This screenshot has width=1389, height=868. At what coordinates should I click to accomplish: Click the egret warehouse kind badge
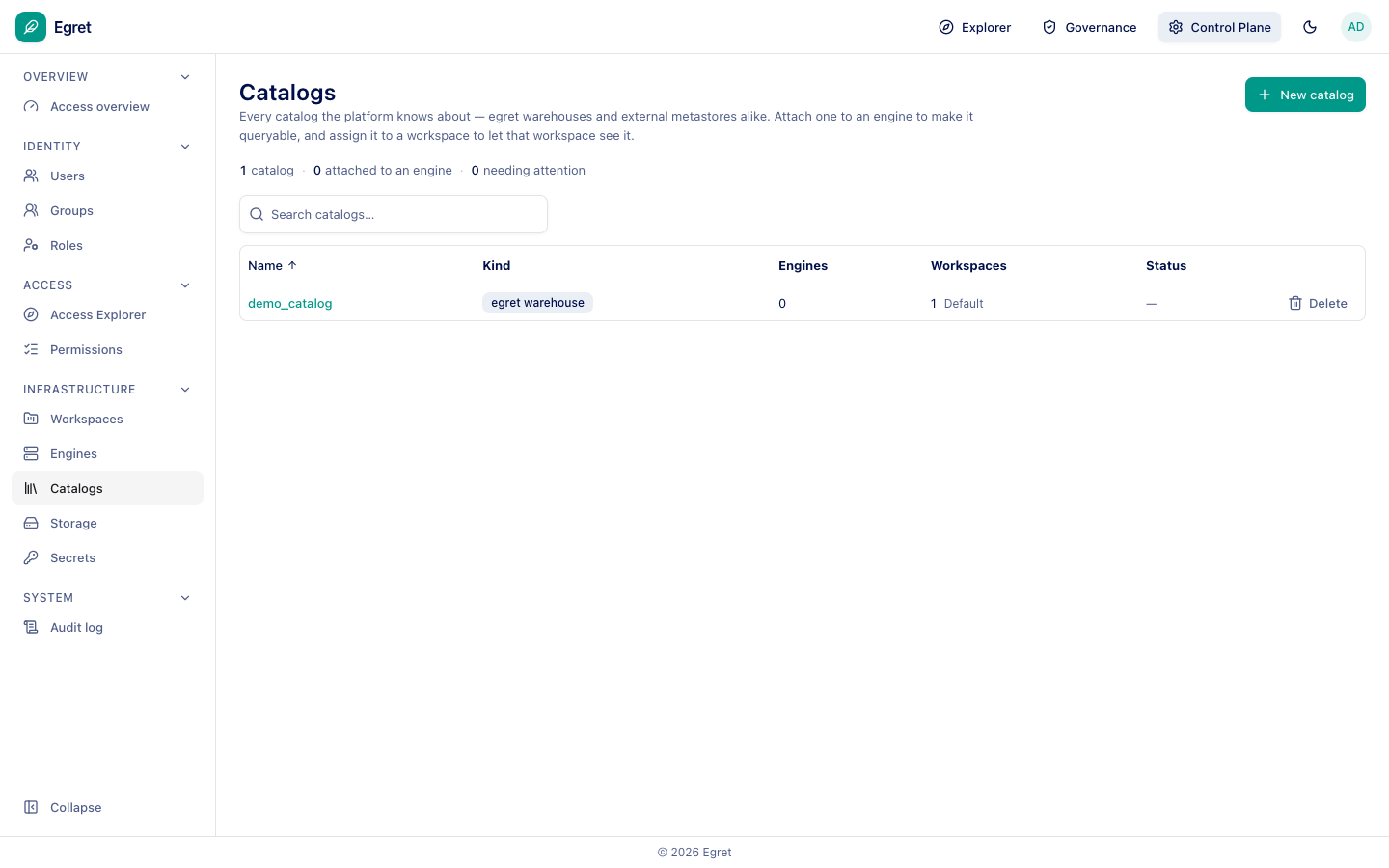click(x=537, y=303)
